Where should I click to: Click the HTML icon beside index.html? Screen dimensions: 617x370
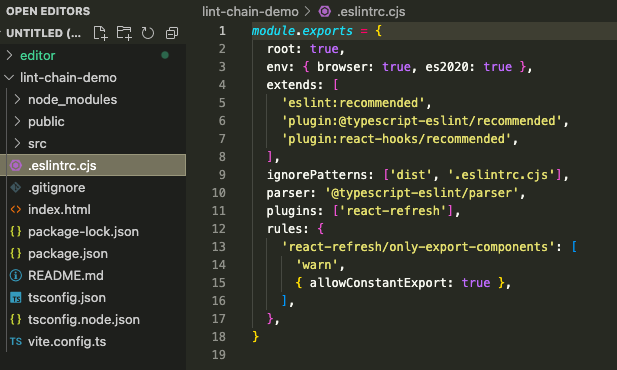[16, 209]
